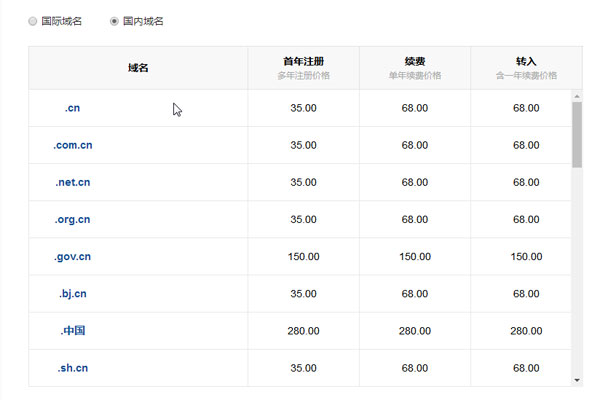Open the .com.cn domain link
Viewport: 600px width, 400px height.
[x=72, y=145]
